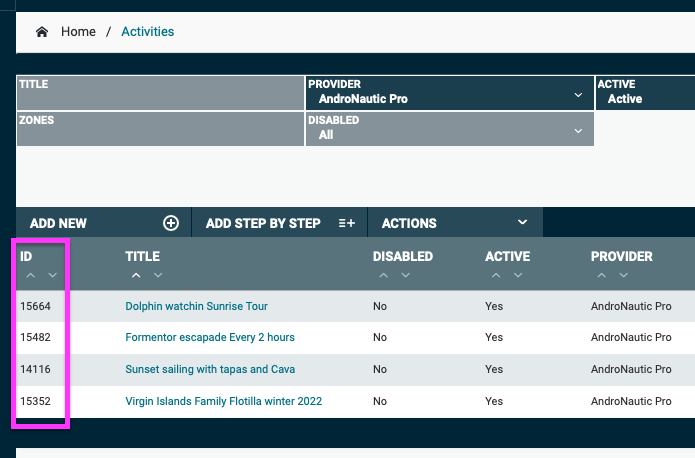Sort Provider column ascending with up arrow
Image resolution: width=695 pixels, height=458 pixels.
click(601, 275)
